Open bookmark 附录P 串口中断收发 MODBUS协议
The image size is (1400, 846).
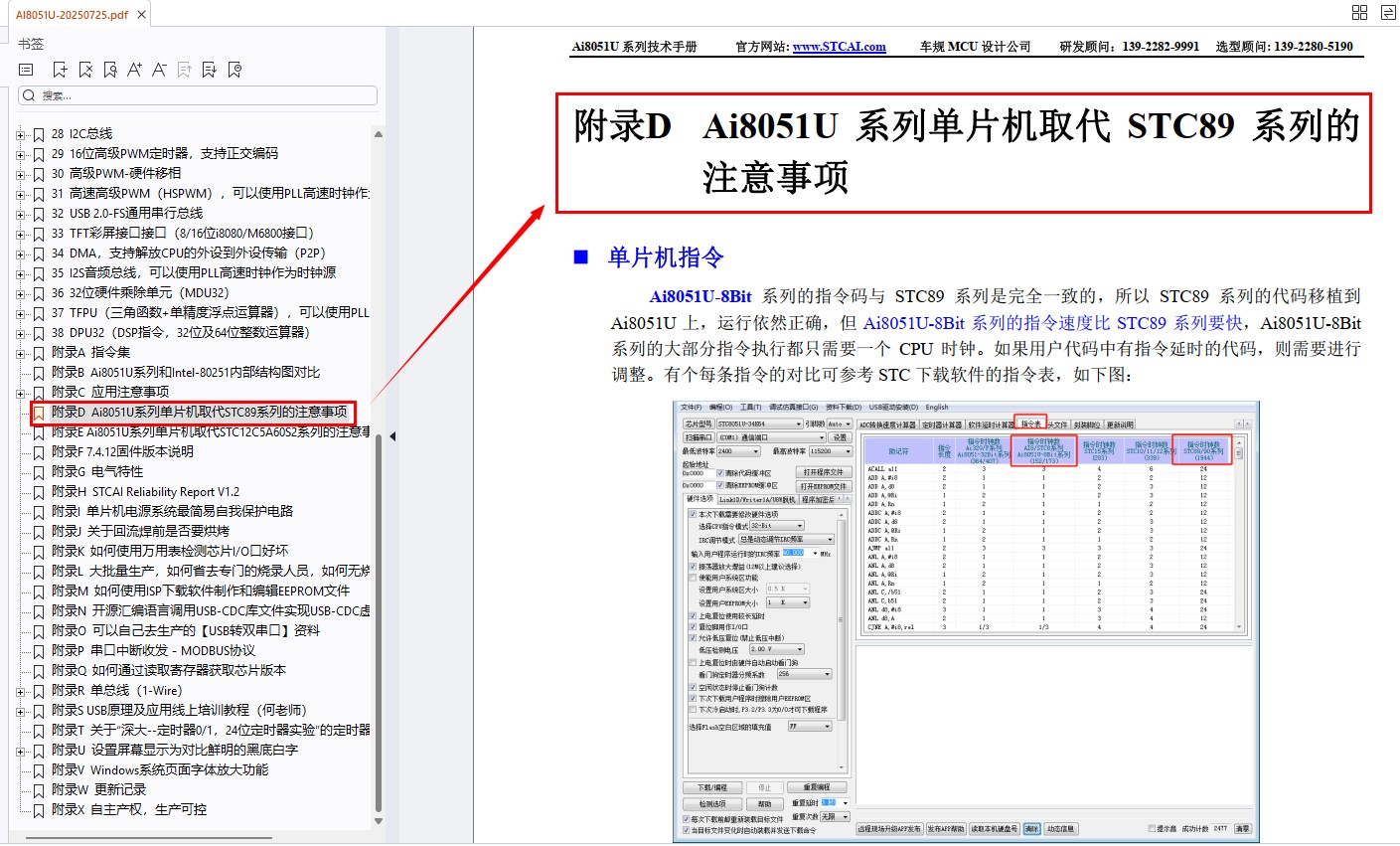tap(153, 650)
